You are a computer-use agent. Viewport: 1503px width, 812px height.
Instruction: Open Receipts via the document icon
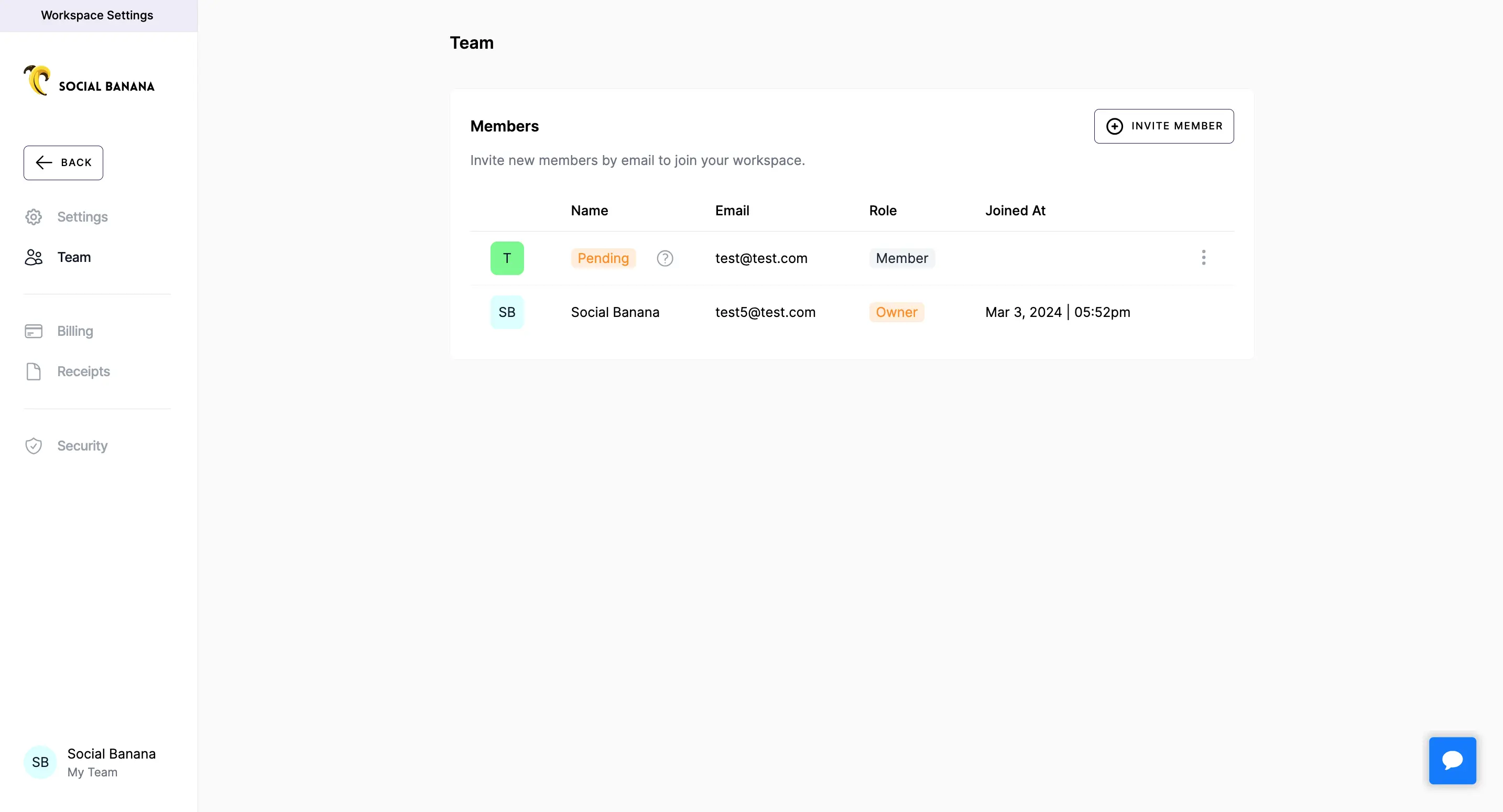pyautogui.click(x=33, y=371)
